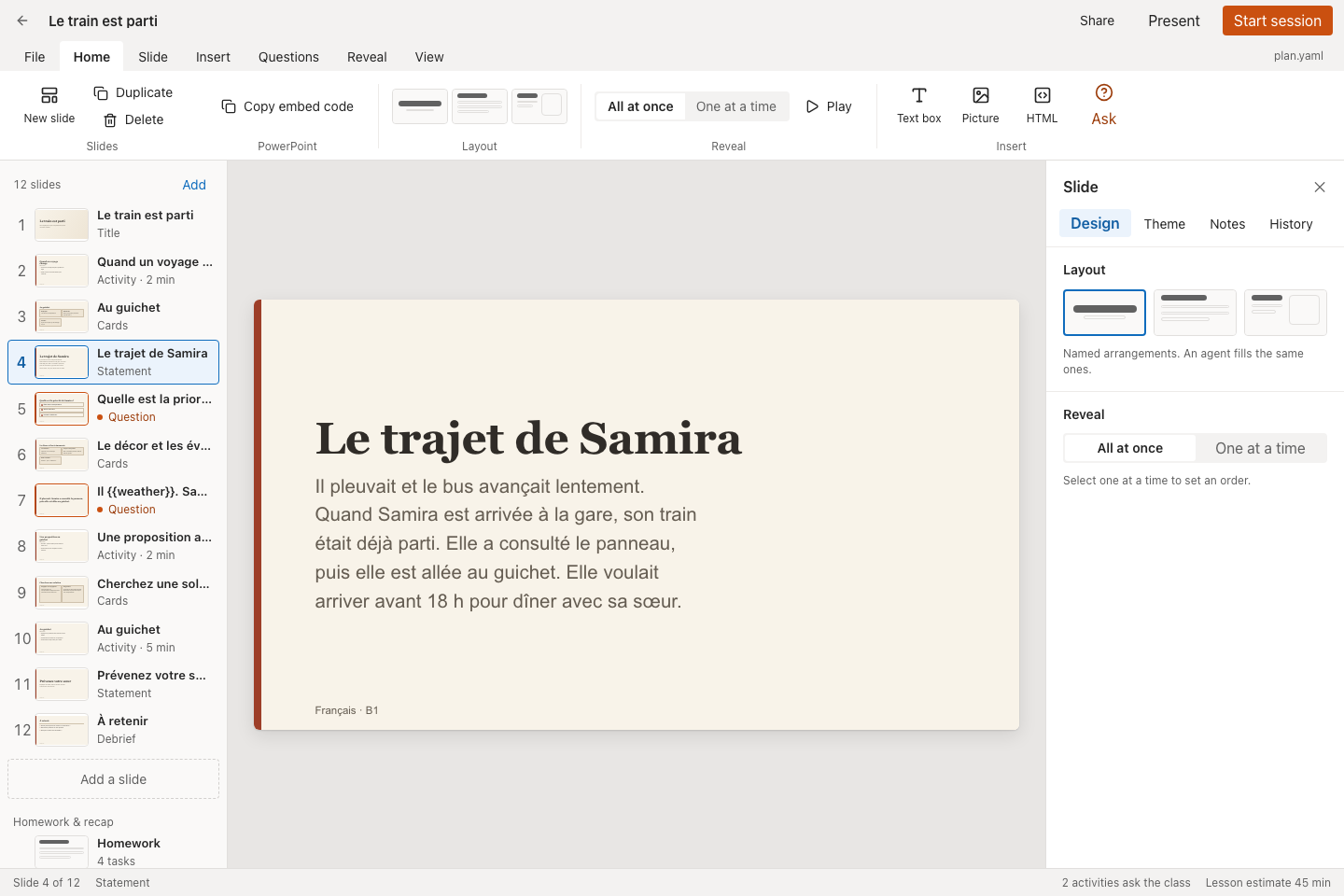Close the Slide panel

click(1320, 187)
